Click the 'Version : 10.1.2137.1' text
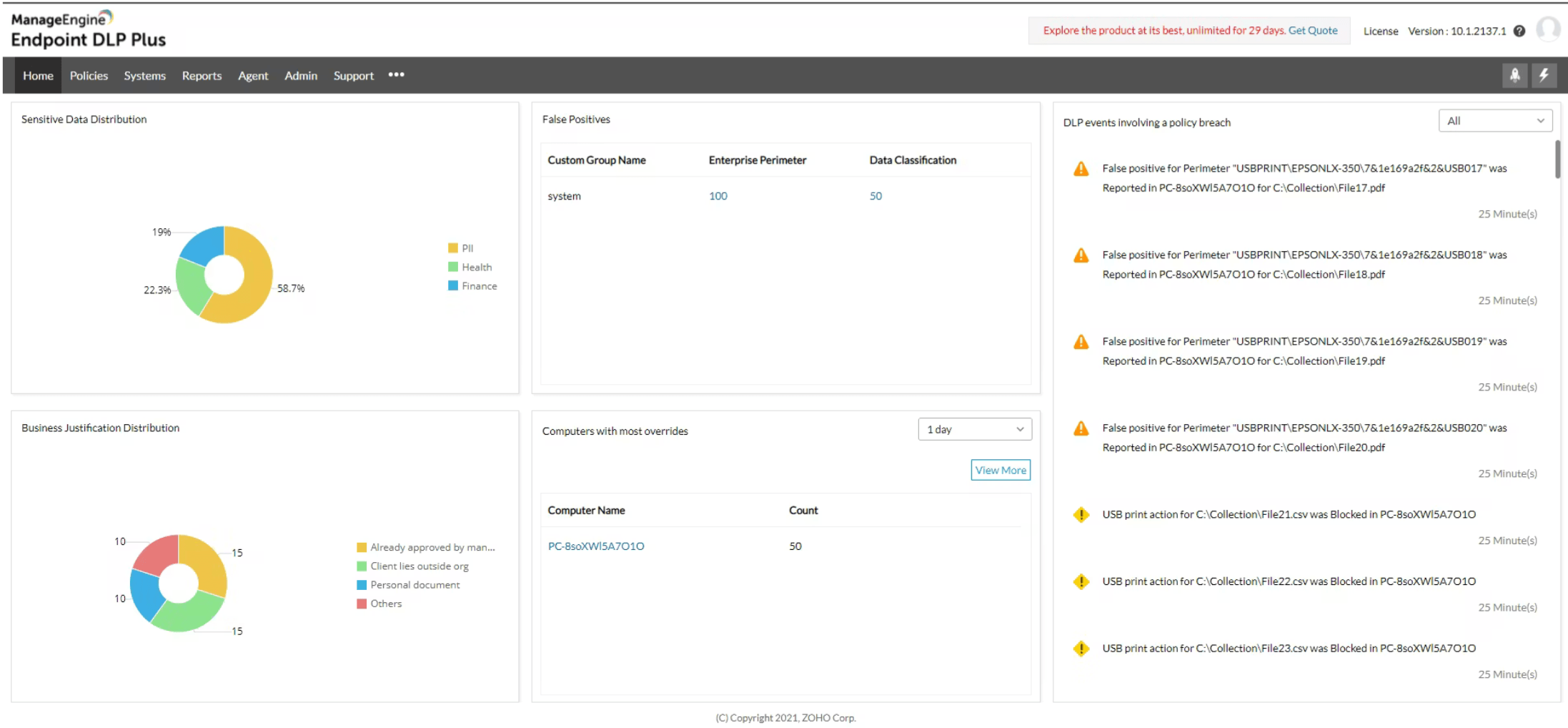The height and width of the screenshot is (728, 1568). [x=1457, y=31]
